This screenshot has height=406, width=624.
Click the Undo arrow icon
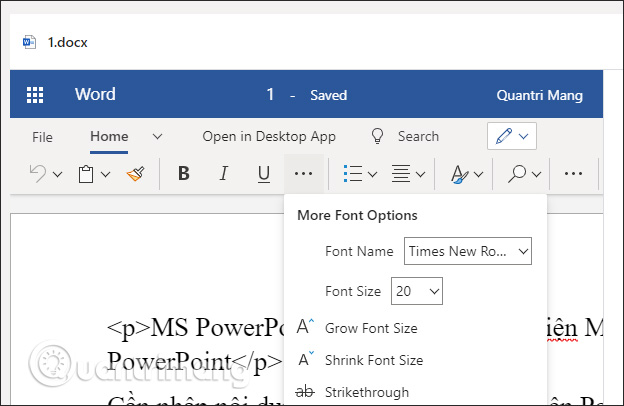click(x=38, y=174)
